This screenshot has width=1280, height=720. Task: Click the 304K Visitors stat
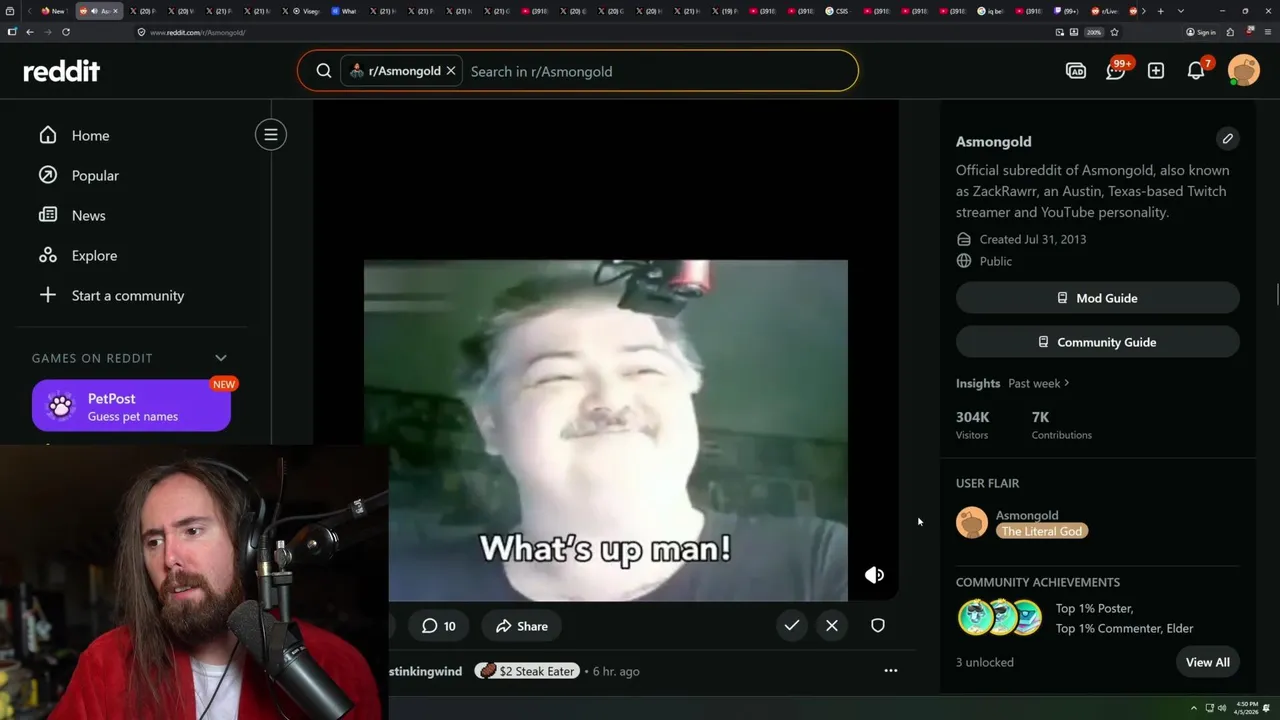coord(973,425)
